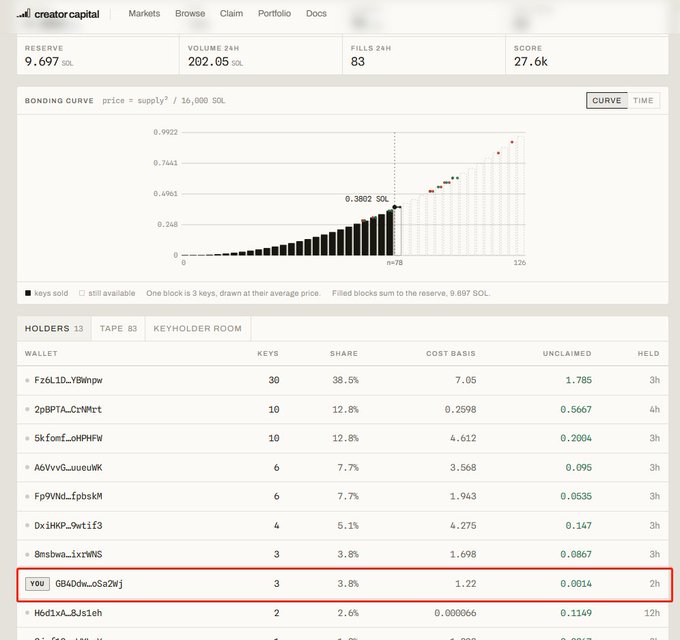This screenshot has width=680, height=640.
Task: Select the TAPE 83 tab
Action: (x=118, y=329)
